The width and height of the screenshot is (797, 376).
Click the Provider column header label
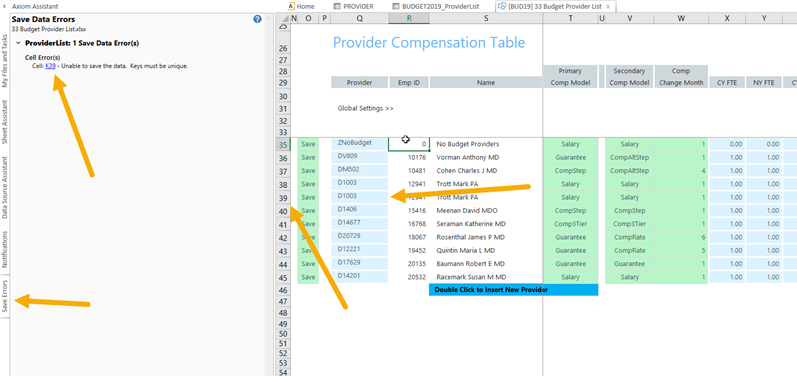359,82
